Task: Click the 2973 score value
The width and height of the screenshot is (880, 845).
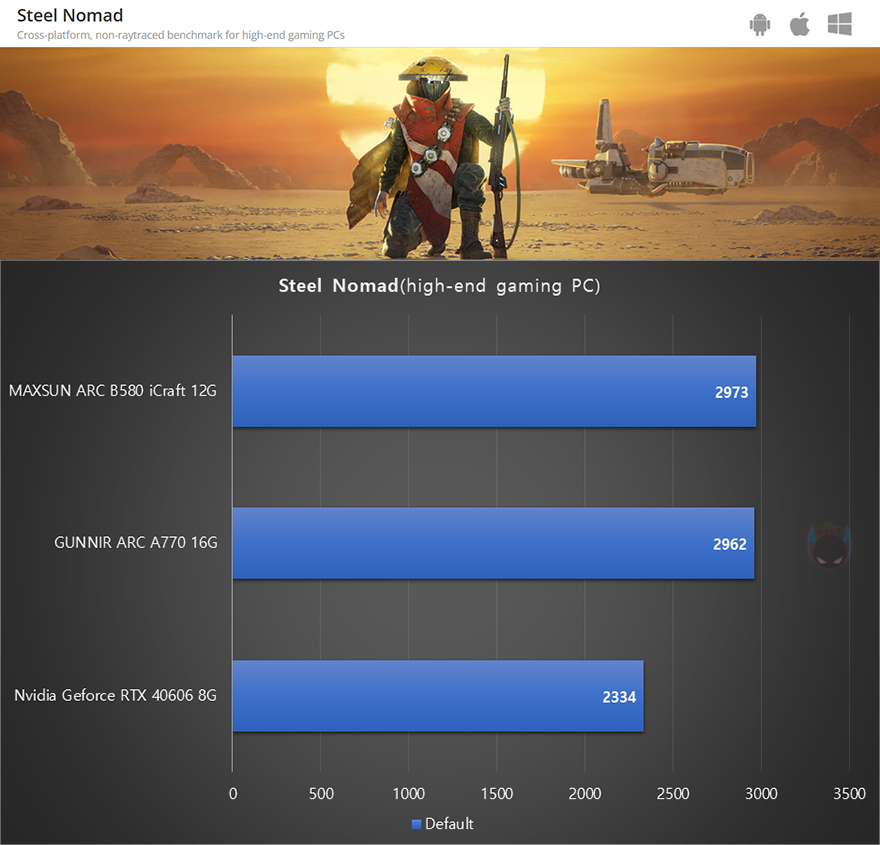Action: tap(731, 392)
